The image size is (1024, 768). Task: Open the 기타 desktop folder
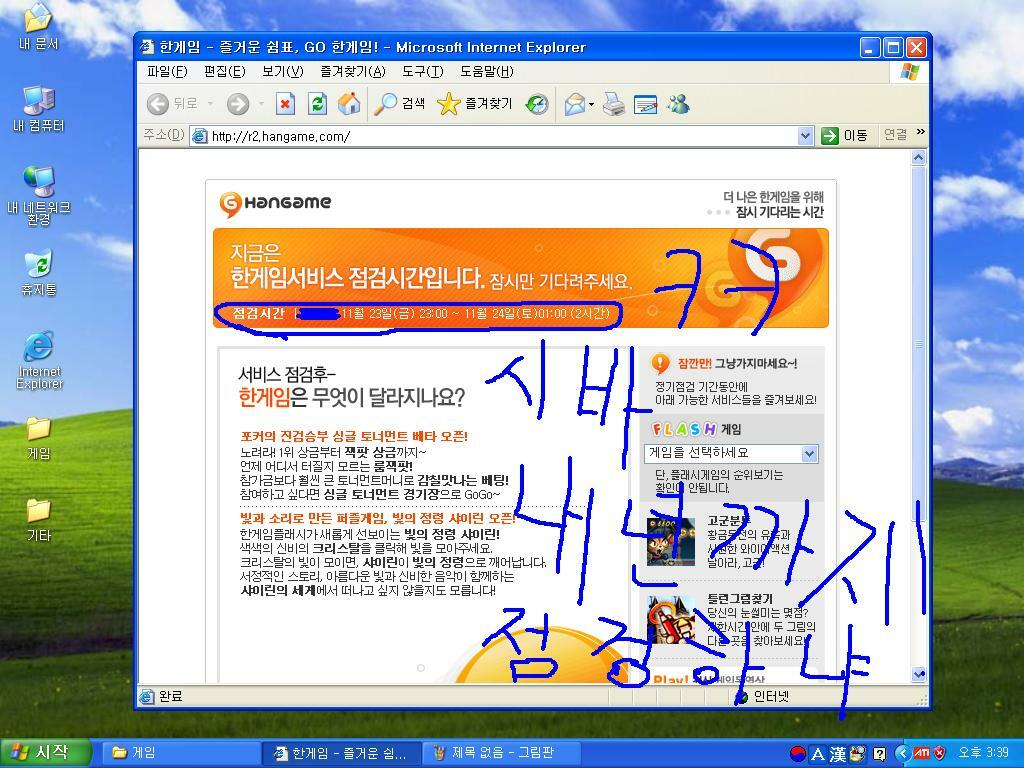[39, 520]
